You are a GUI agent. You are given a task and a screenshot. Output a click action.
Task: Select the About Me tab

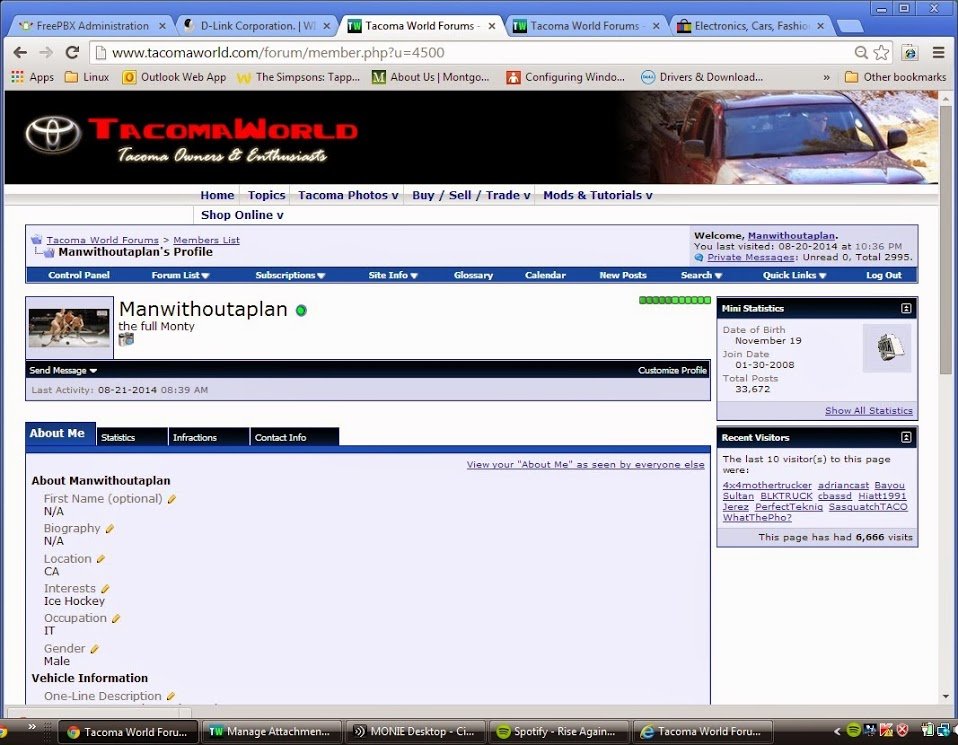click(x=60, y=433)
